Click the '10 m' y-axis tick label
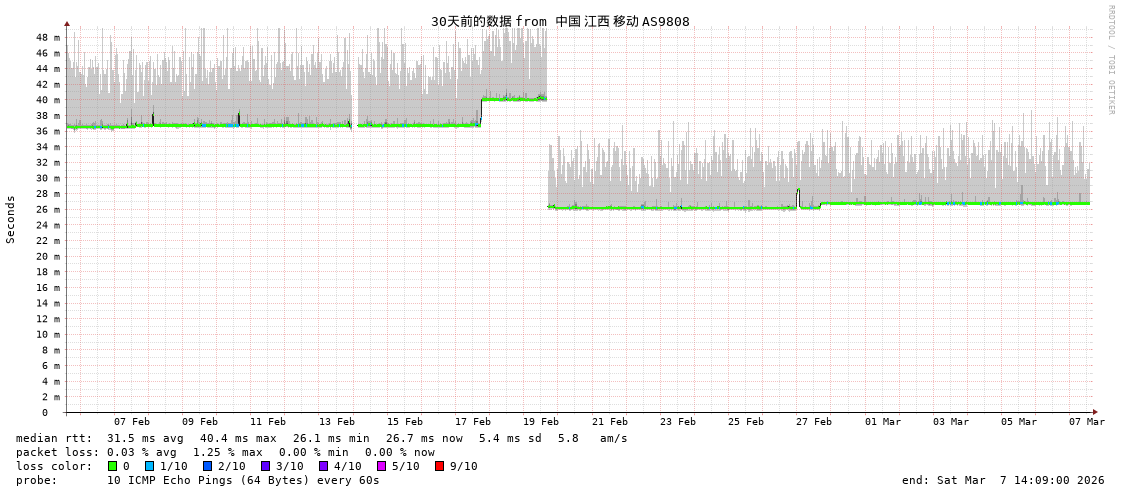 click(48, 335)
